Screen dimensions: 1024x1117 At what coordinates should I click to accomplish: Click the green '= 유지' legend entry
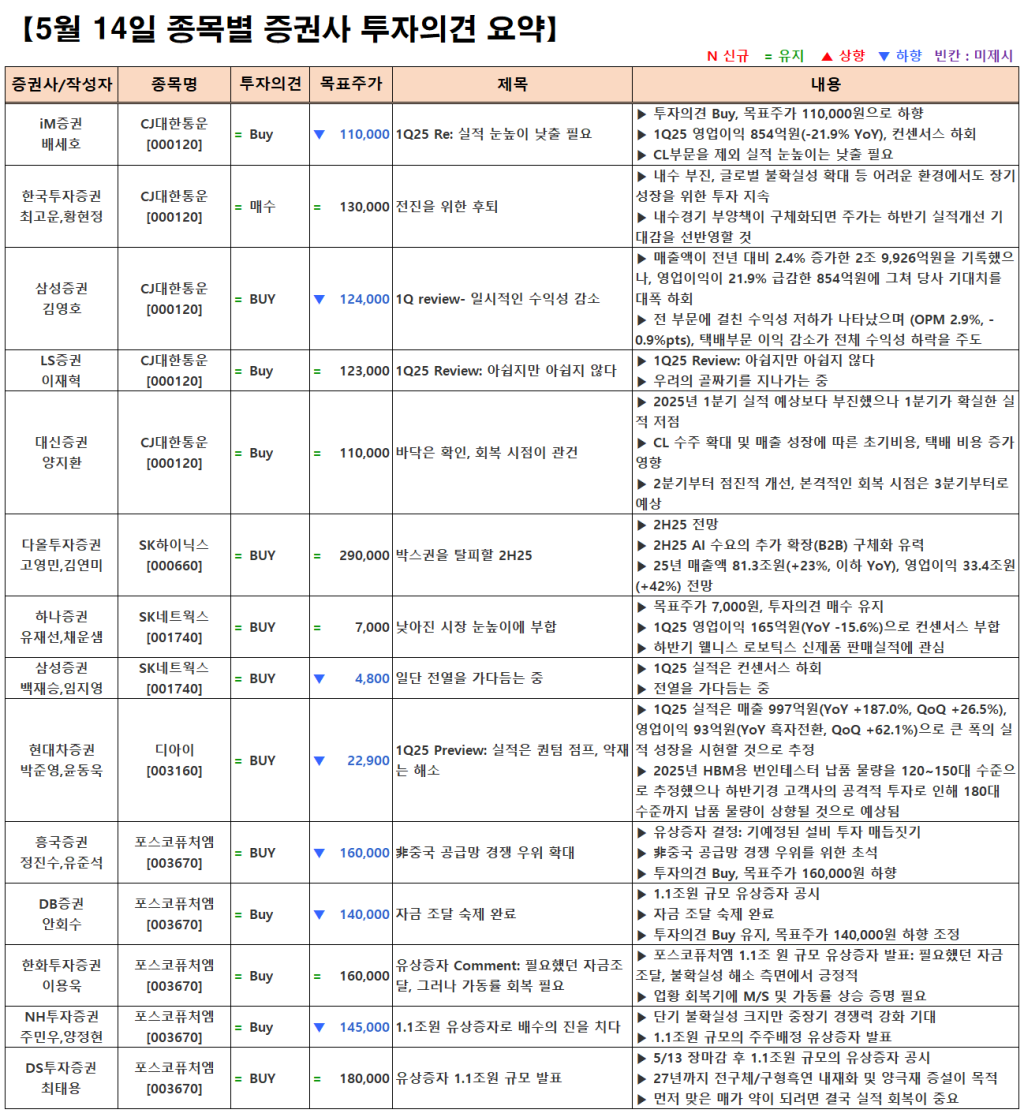click(784, 56)
